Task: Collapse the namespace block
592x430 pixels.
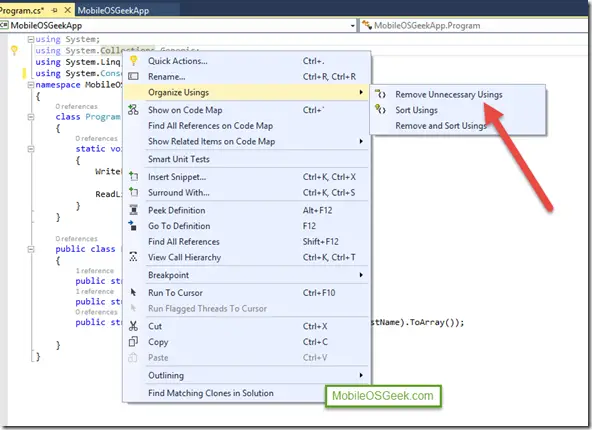Action: 31,85
